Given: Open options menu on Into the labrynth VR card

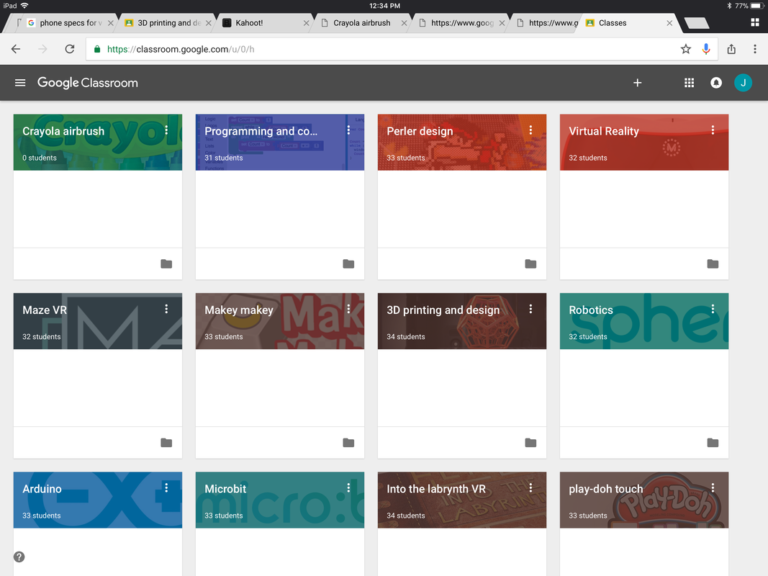Looking at the screenshot, I should 530,488.
